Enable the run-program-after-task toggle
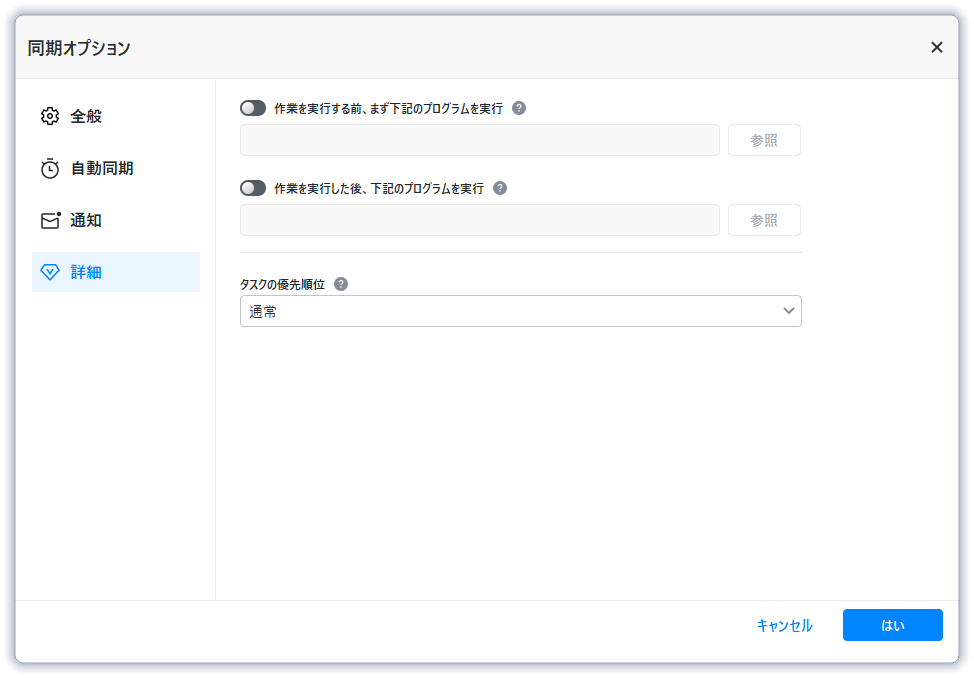 pyautogui.click(x=253, y=188)
